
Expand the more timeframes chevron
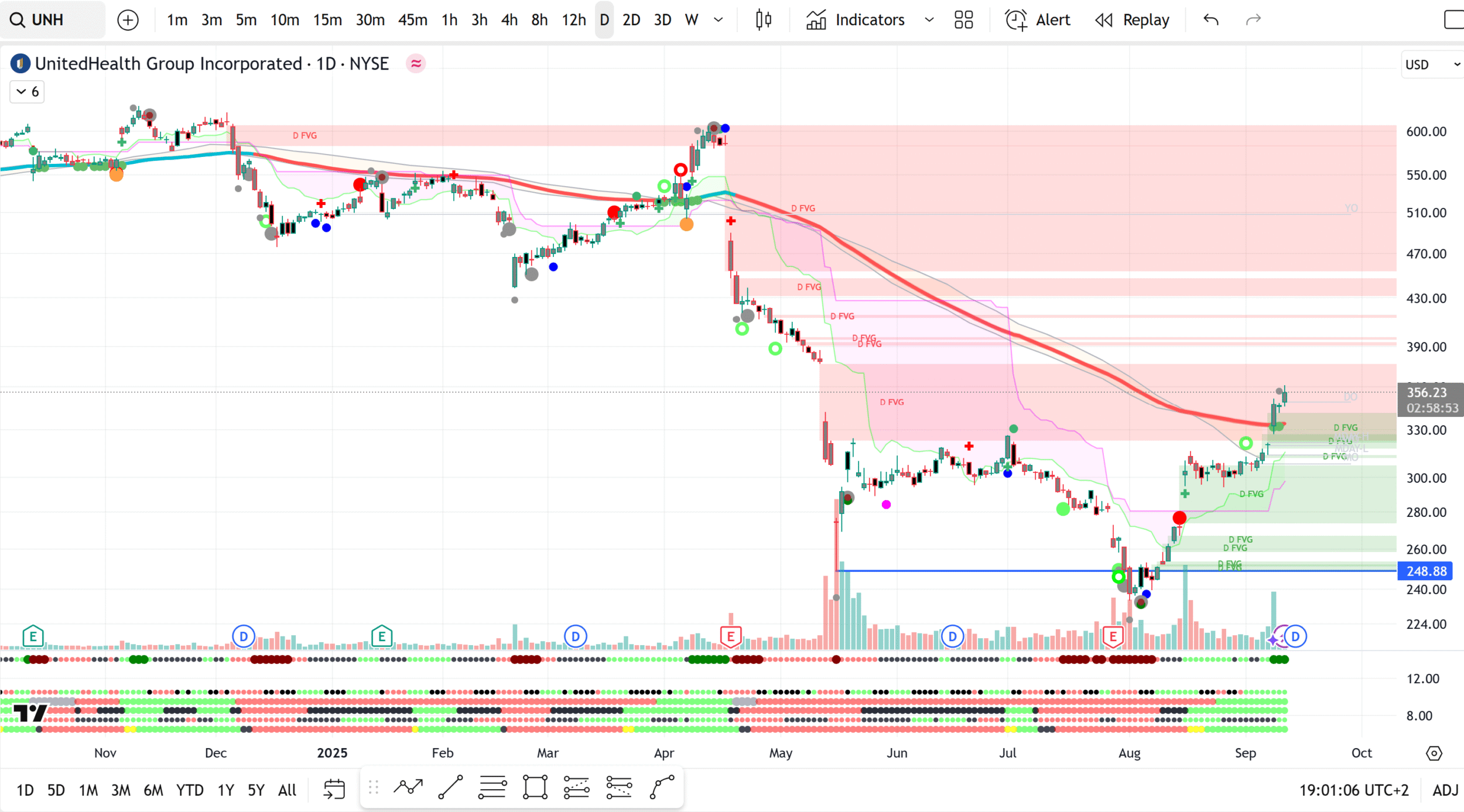pos(719,20)
